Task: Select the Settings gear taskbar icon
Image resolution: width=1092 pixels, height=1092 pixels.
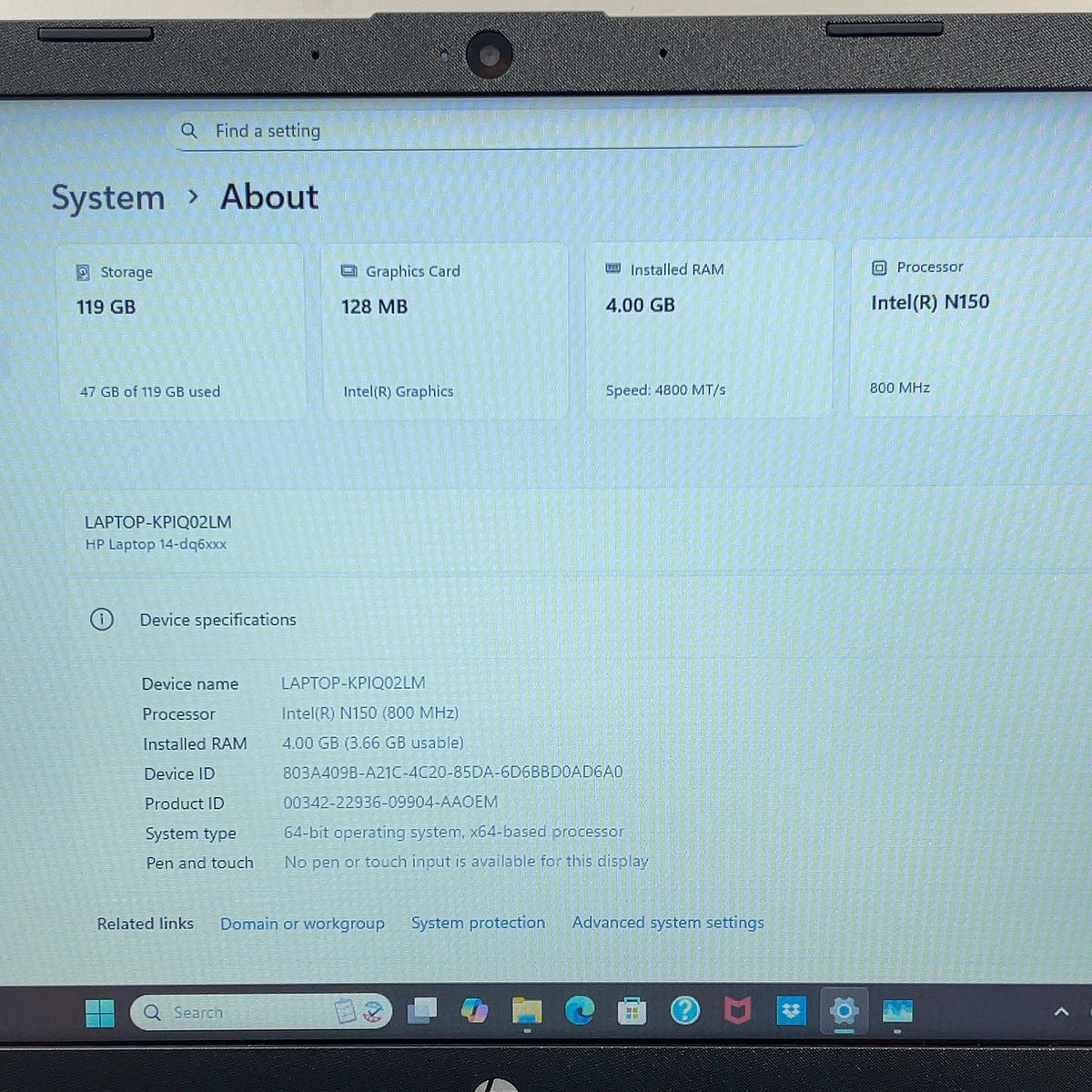Action: pos(844,1010)
